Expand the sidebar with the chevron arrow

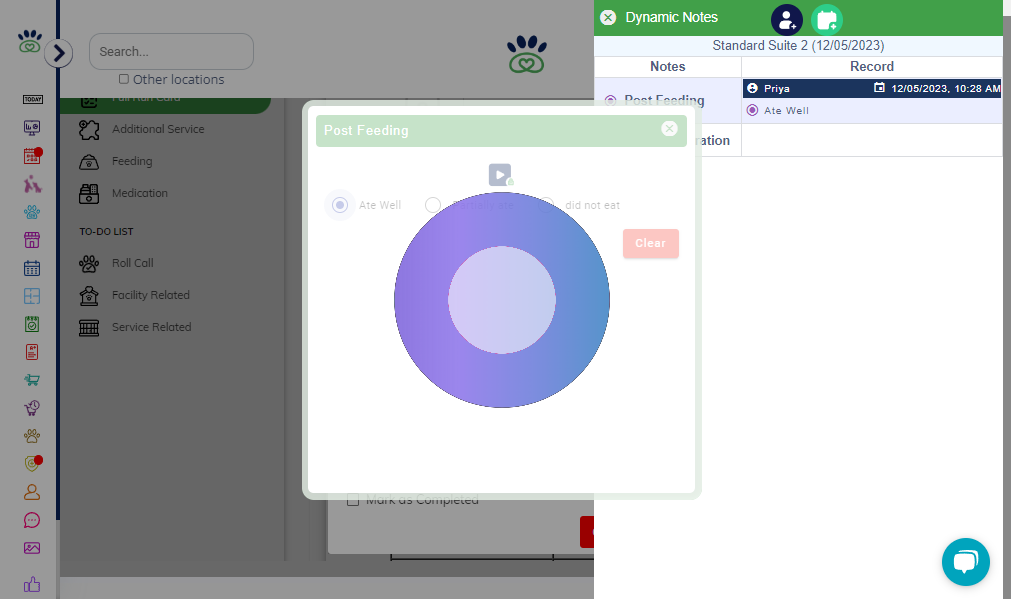(59, 53)
